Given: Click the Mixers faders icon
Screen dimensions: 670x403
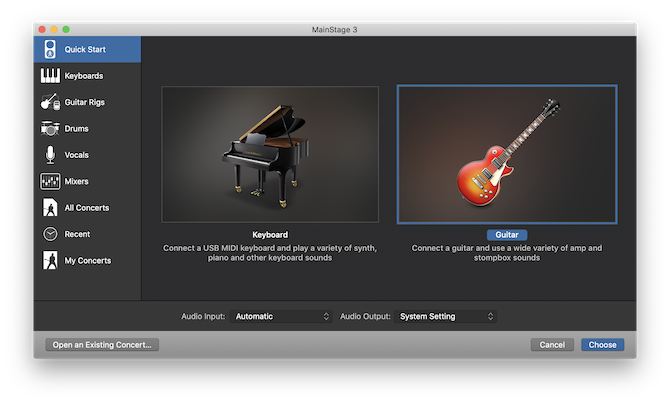Looking at the screenshot, I should 50,181.
